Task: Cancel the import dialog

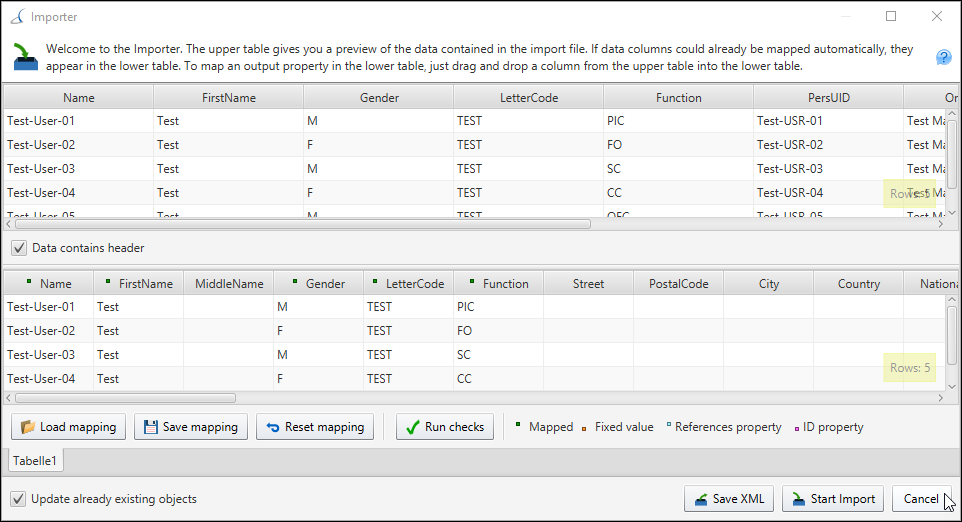Action: [x=921, y=499]
